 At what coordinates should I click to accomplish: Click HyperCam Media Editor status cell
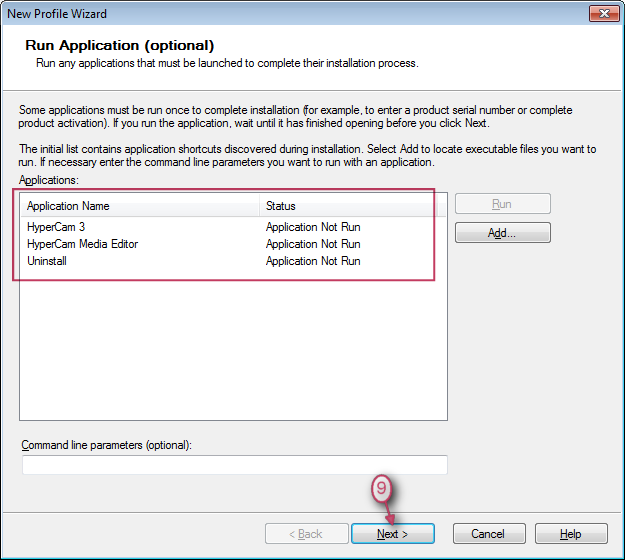point(313,244)
